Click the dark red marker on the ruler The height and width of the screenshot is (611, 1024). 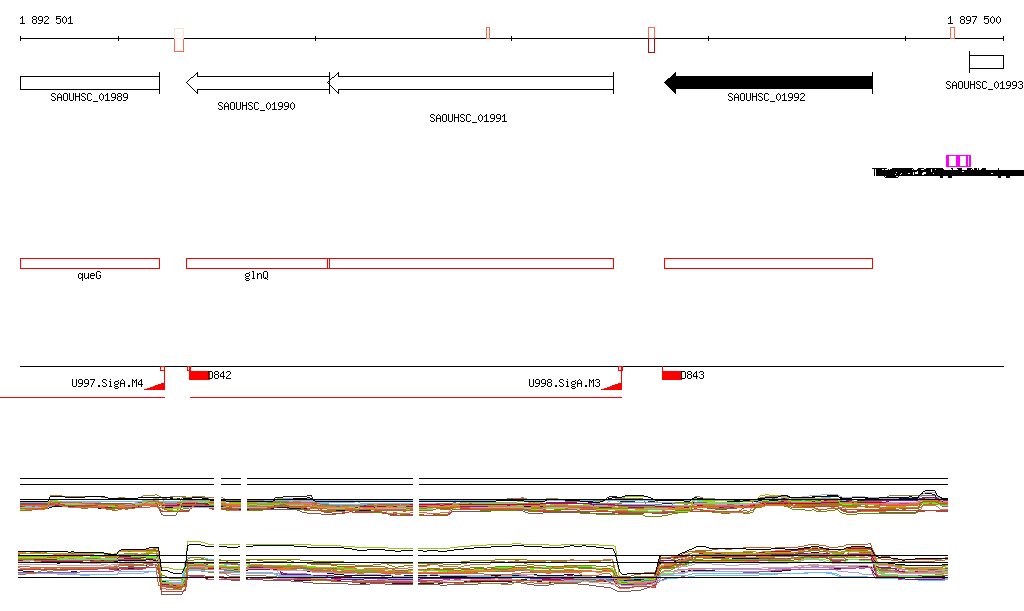pyautogui.click(x=651, y=40)
